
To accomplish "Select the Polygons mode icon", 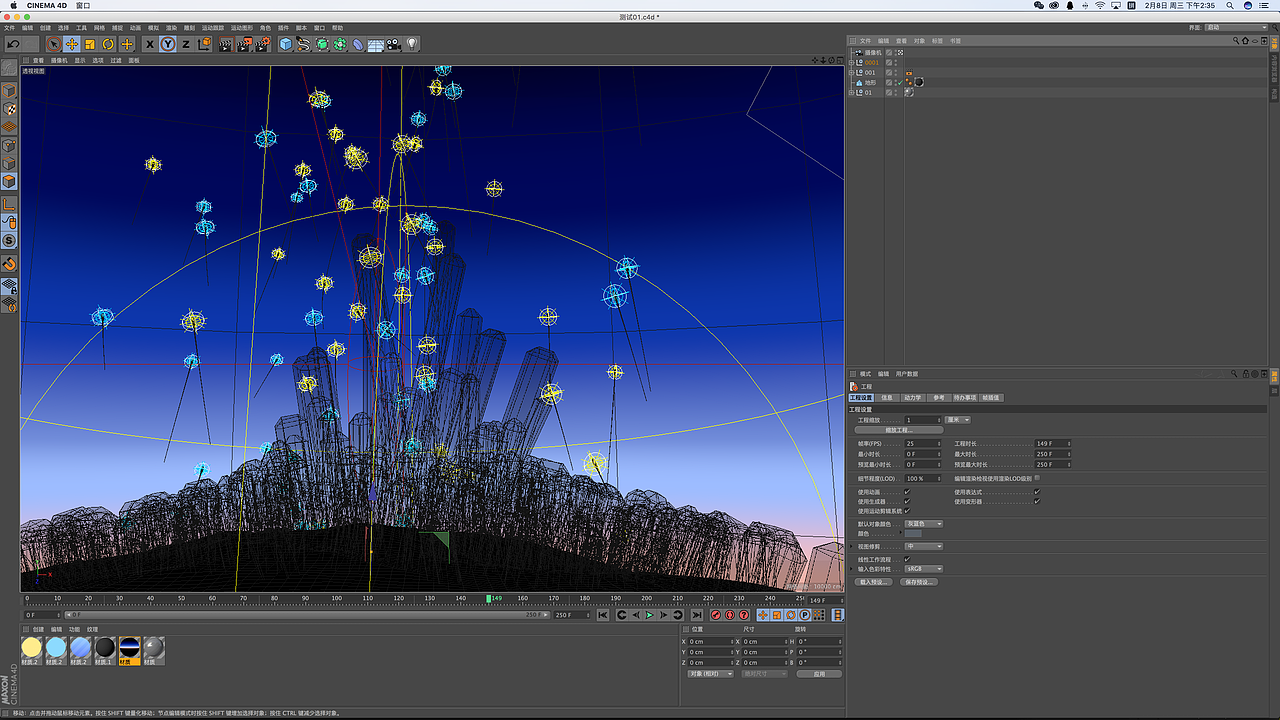I will [x=9, y=181].
